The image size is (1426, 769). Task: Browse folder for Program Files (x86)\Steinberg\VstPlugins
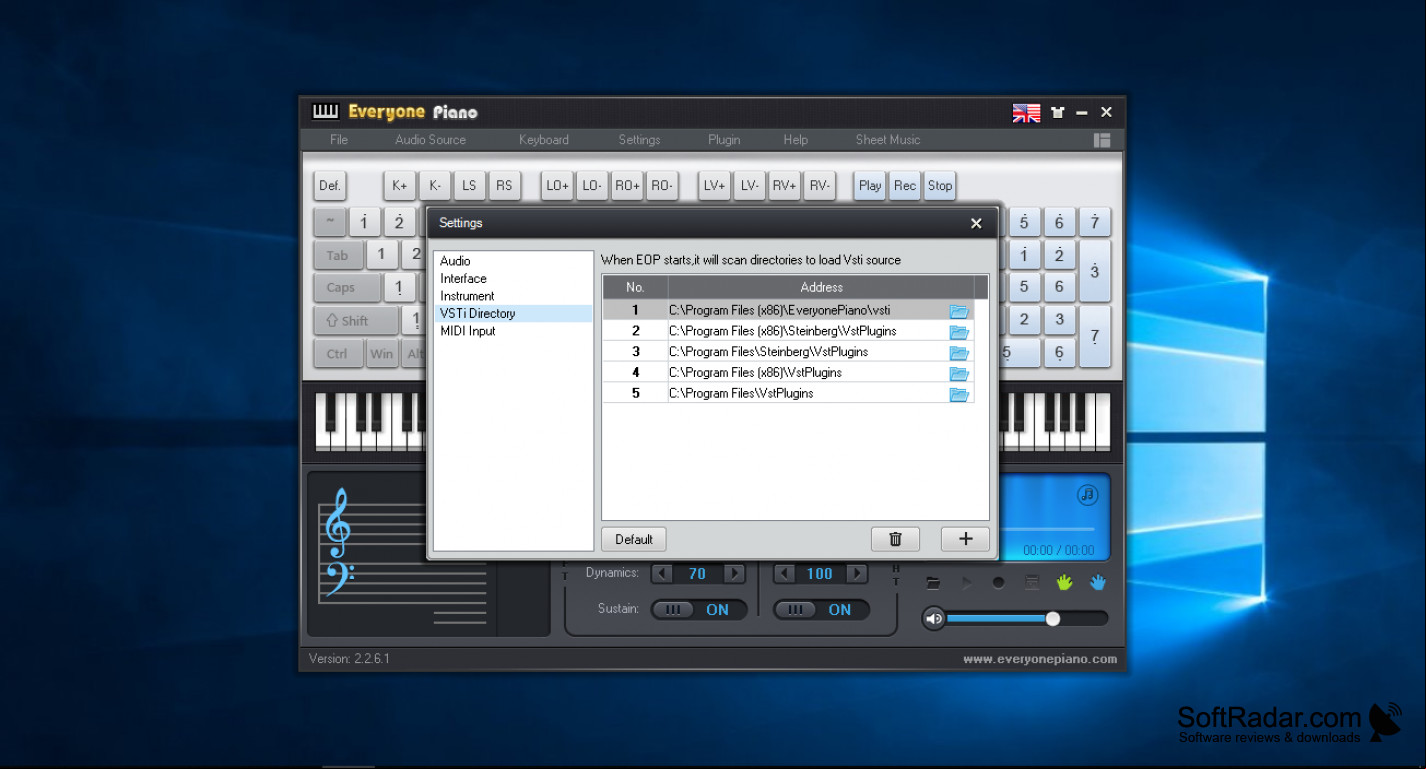(959, 332)
